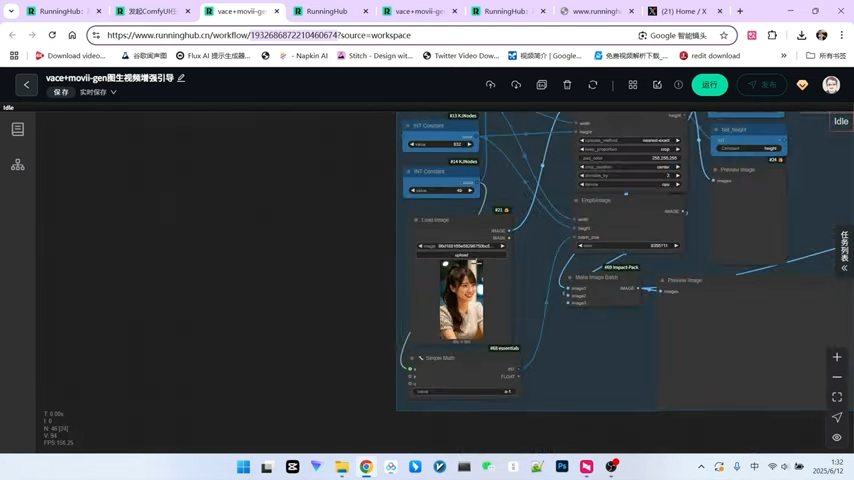This screenshot has width=854, height=480.
Task: Click the portrait thumbnail in Load Image node
Action: coord(461,300)
